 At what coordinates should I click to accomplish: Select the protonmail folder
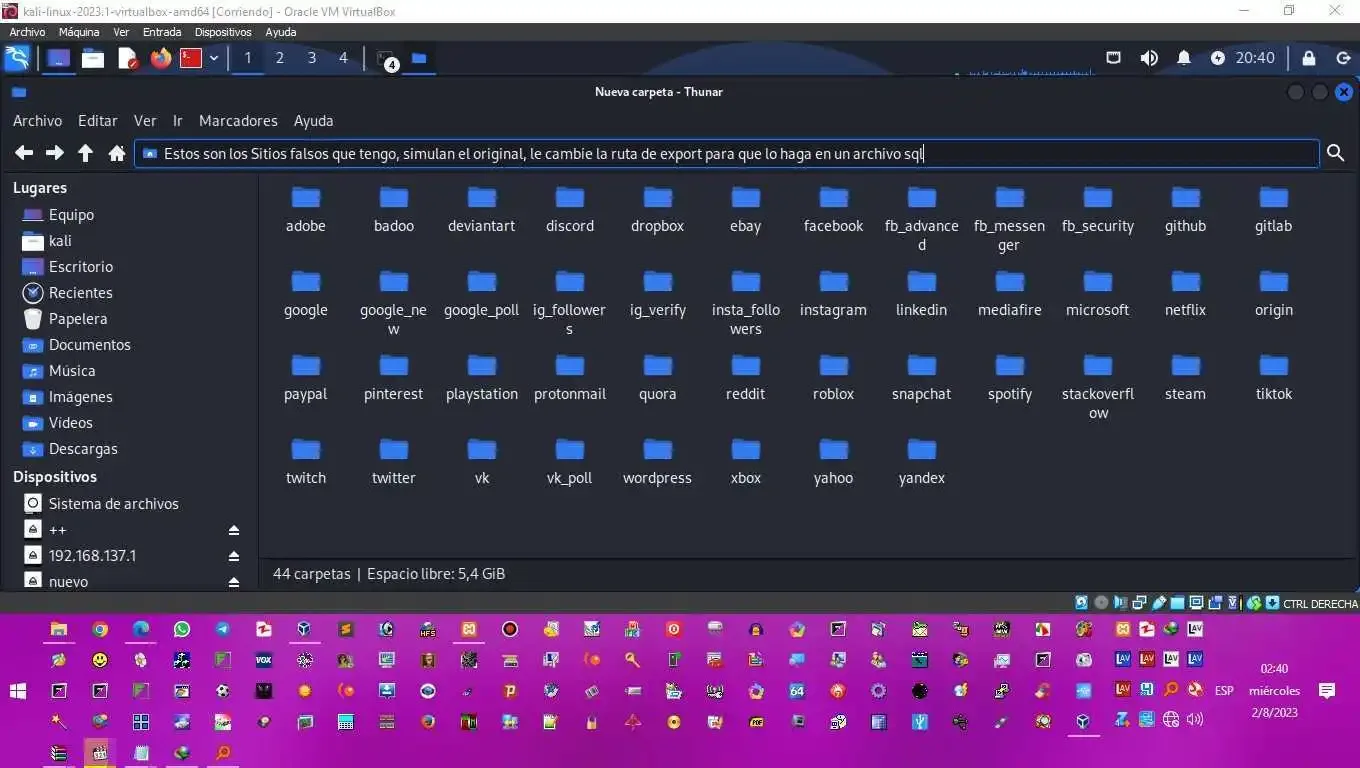click(x=570, y=377)
